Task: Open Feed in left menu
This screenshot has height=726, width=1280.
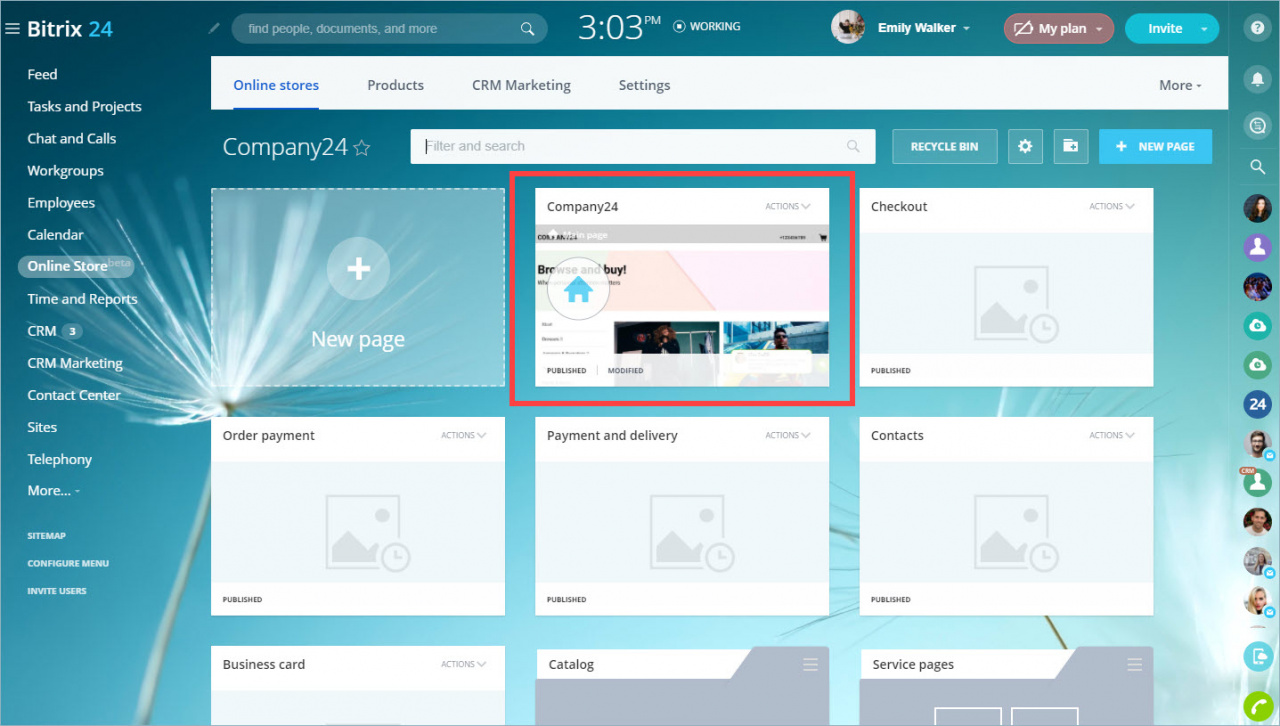Action: [x=42, y=74]
